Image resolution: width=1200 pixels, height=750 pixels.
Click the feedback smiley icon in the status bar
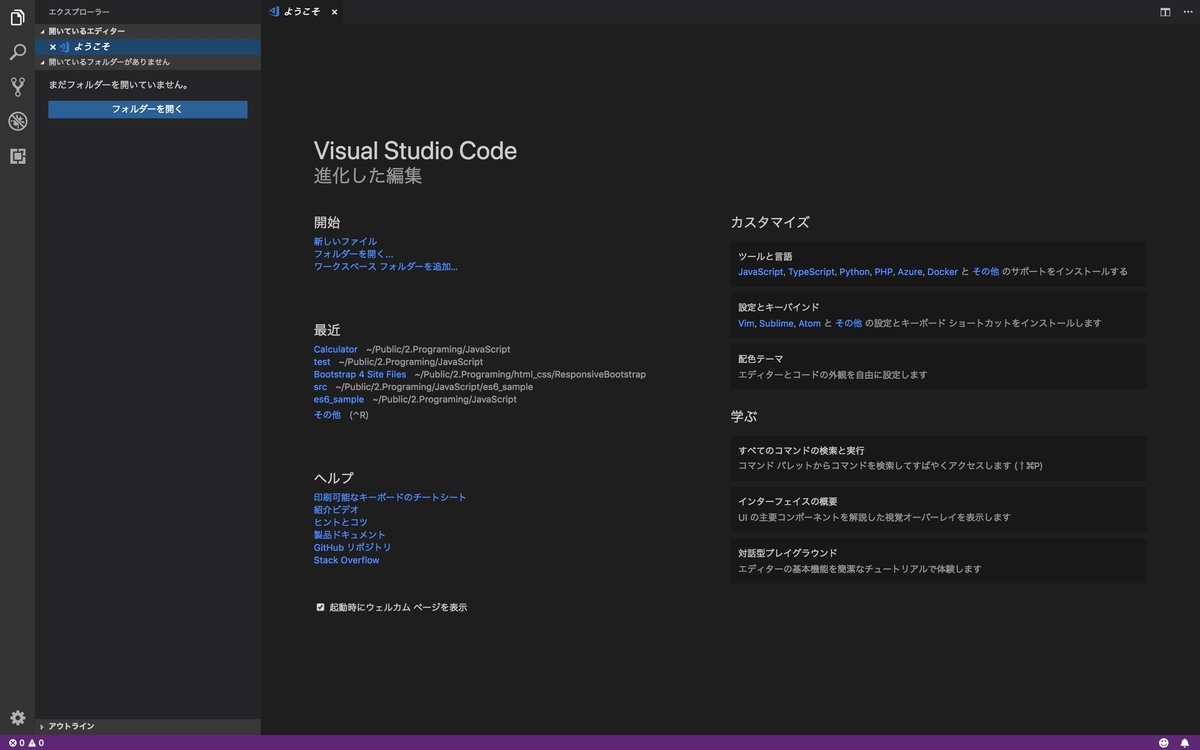tap(1163, 743)
